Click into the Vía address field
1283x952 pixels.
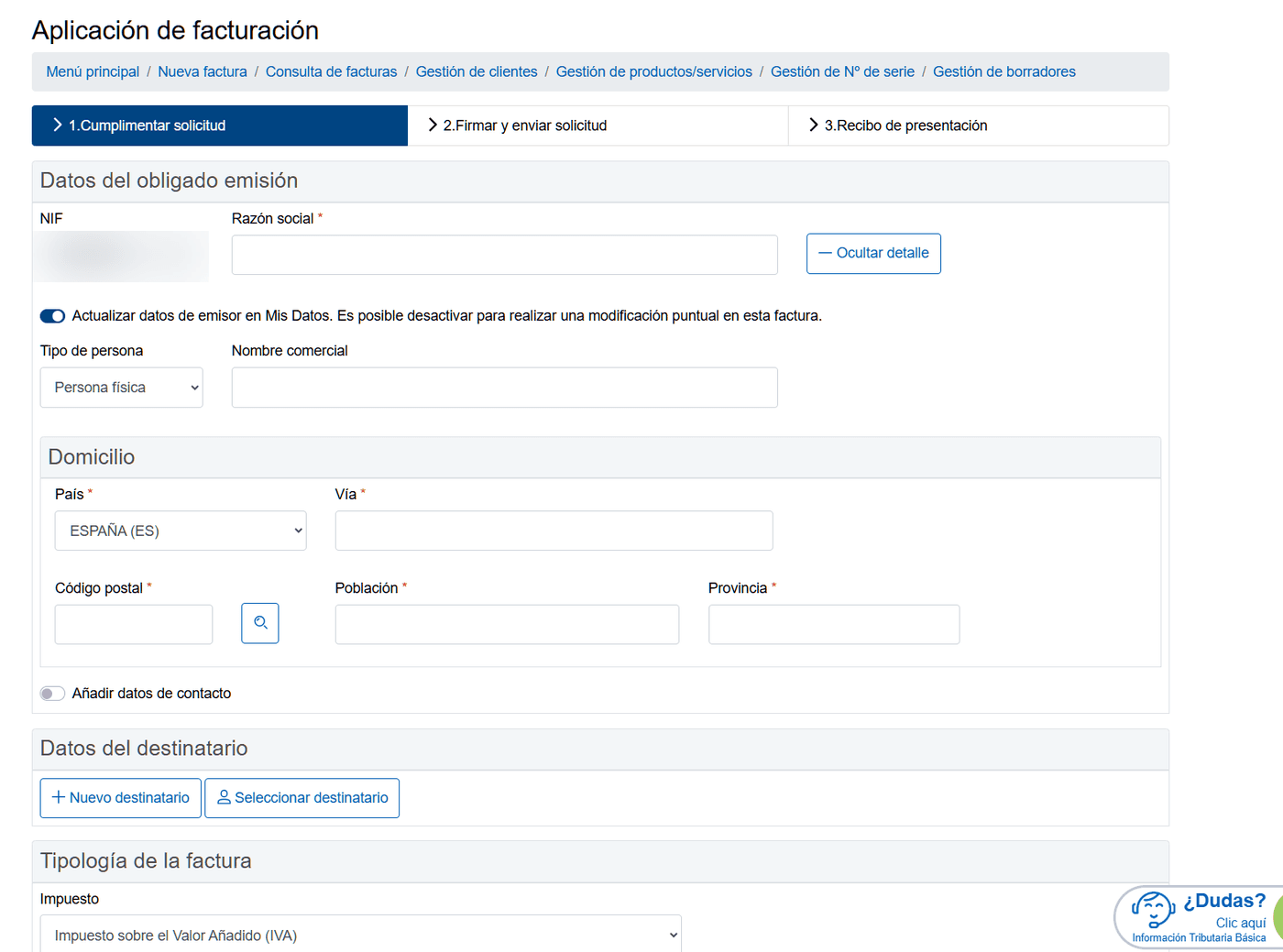coord(554,531)
